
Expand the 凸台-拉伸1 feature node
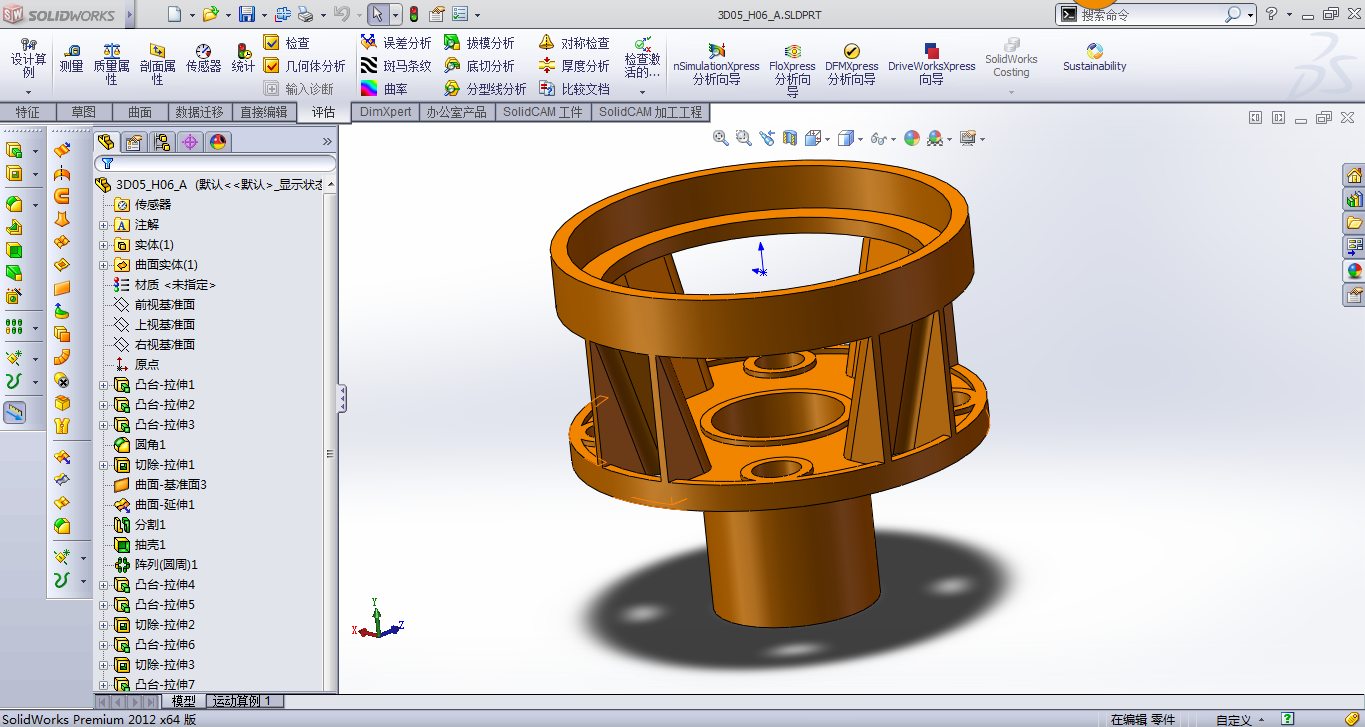103,385
